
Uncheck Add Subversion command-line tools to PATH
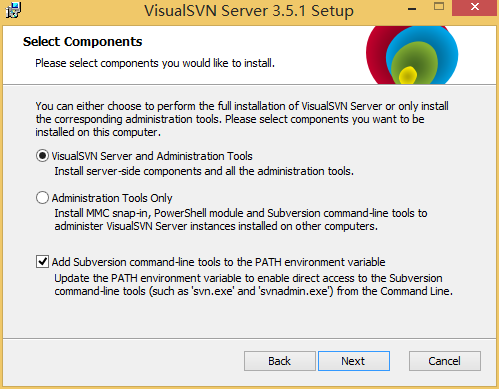click(42, 262)
